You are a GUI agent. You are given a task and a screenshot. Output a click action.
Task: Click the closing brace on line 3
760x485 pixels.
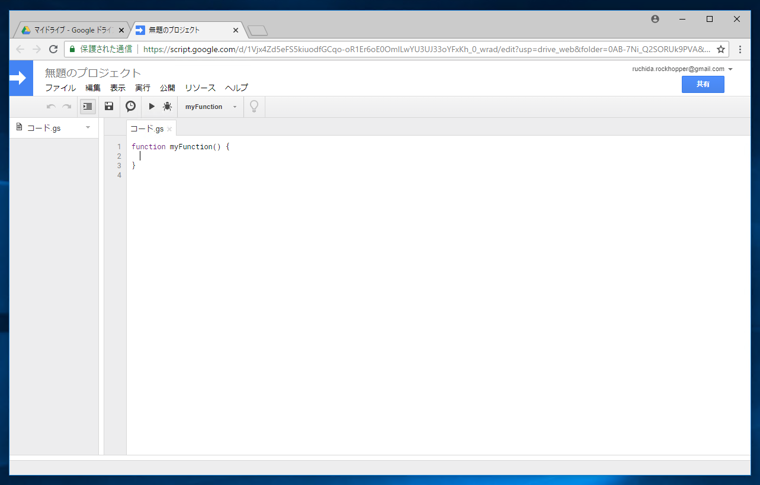click(x=134, y=165)
